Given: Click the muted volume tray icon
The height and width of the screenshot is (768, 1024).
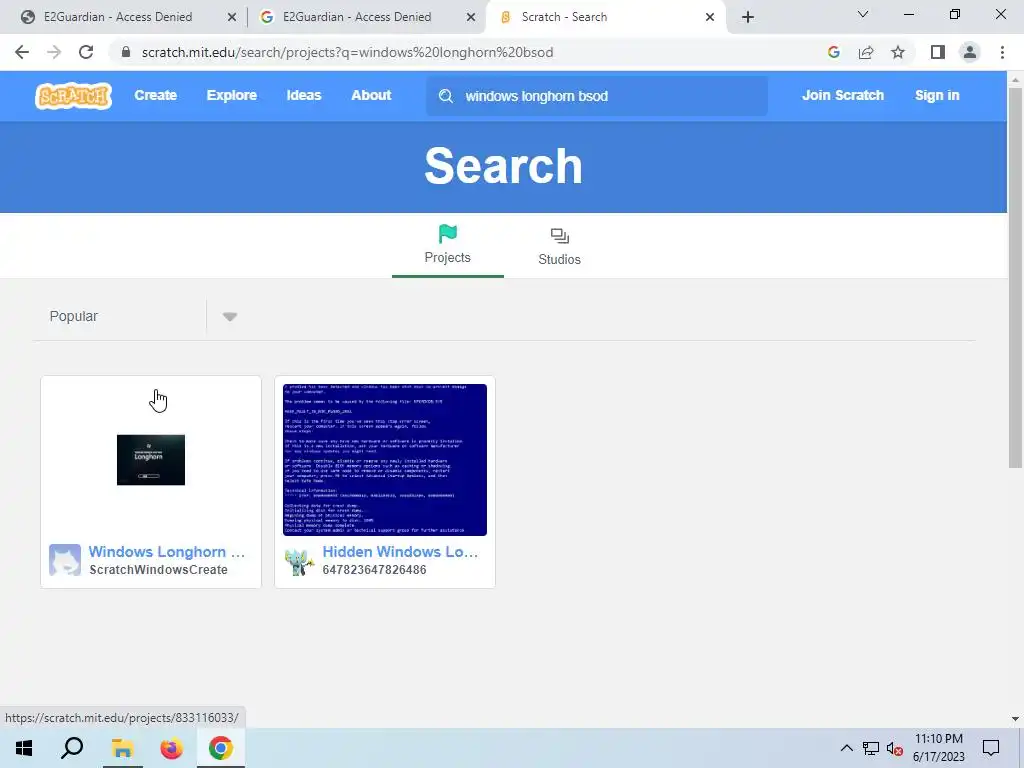Looking at the screenshot, I should click(895, 748).
